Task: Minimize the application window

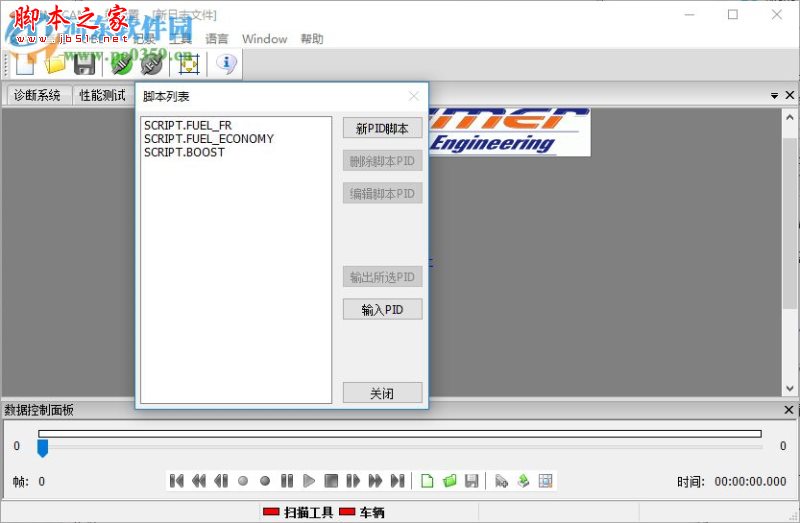Action: pyautogui.click(x=689, y=14)
